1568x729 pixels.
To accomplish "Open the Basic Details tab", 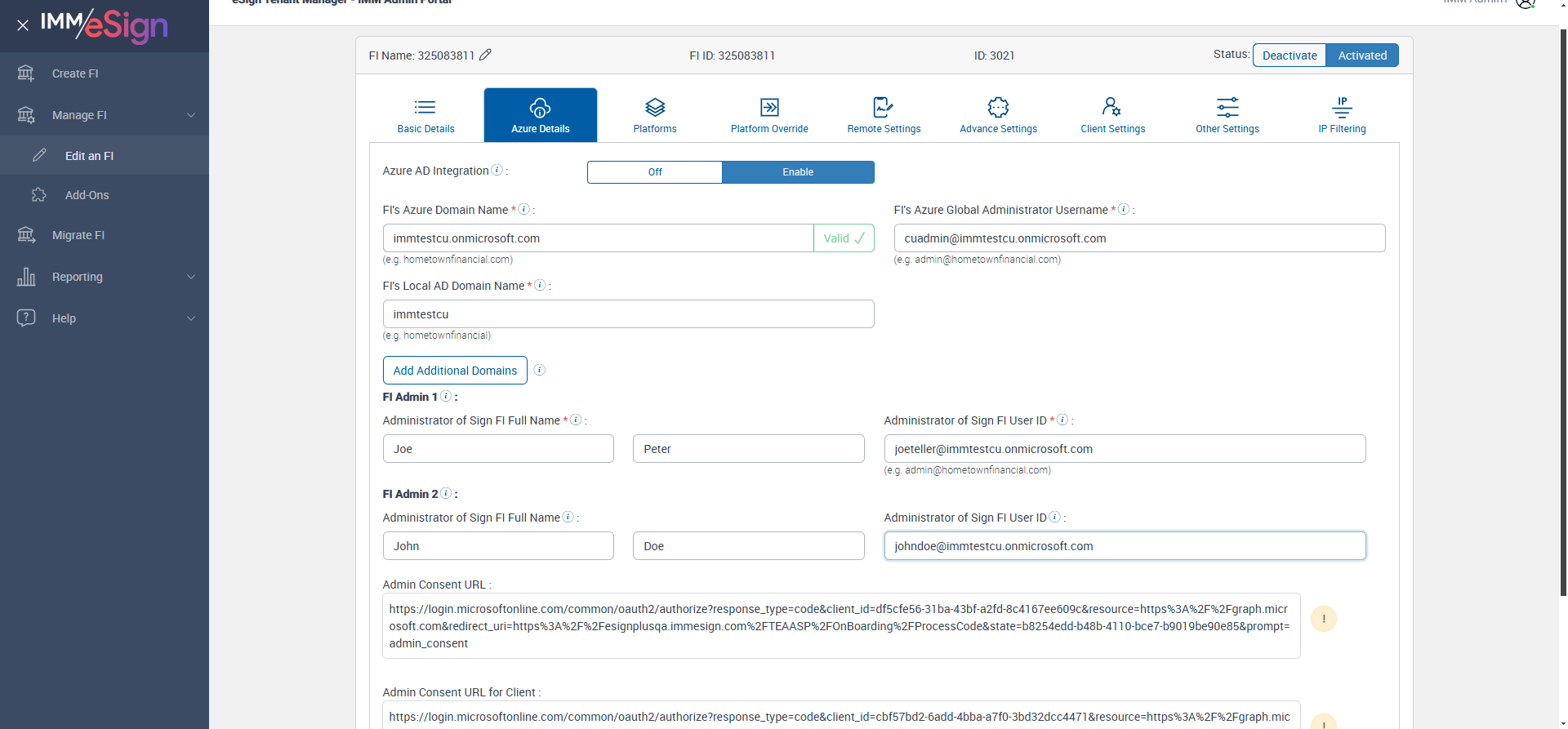I will click(x=425, y=115).
